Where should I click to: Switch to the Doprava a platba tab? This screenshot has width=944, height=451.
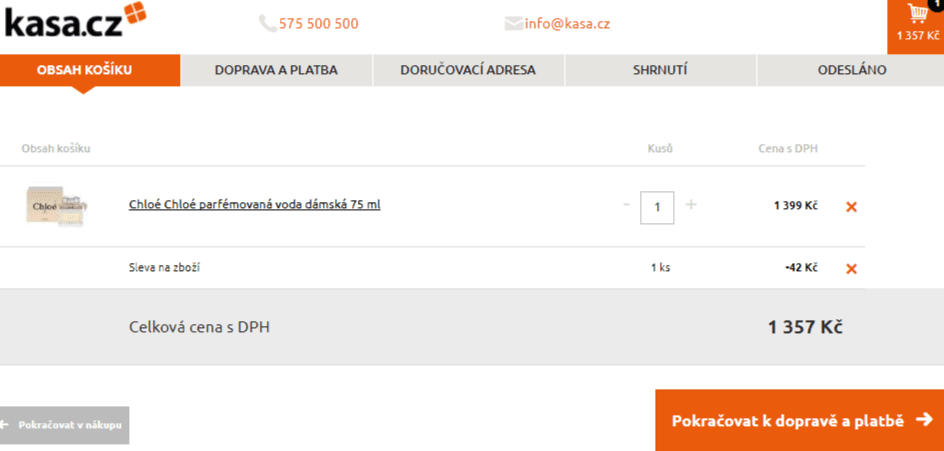(x=276, y=70)
